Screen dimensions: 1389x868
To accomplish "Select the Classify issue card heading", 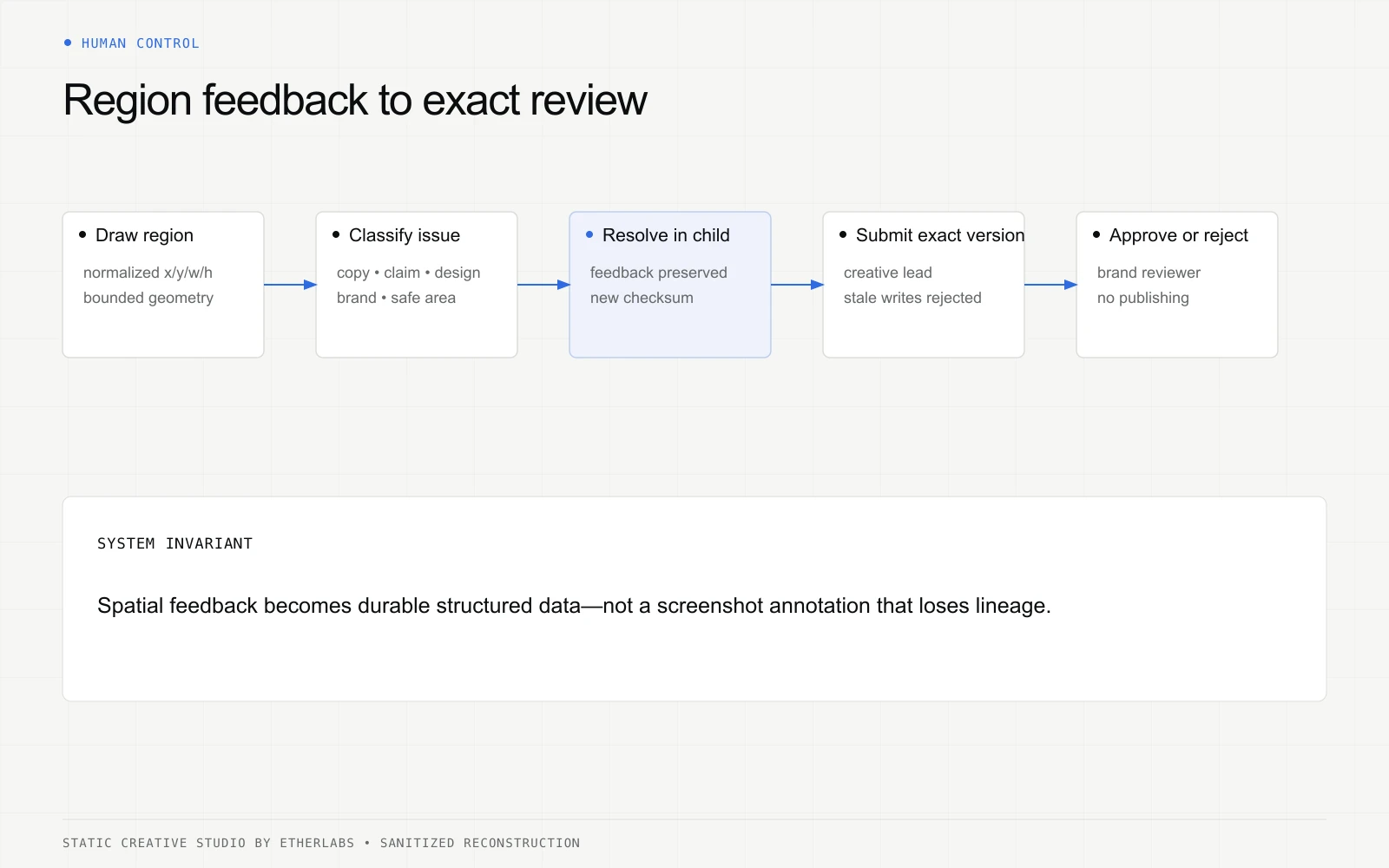I will (x=405, y=235).
